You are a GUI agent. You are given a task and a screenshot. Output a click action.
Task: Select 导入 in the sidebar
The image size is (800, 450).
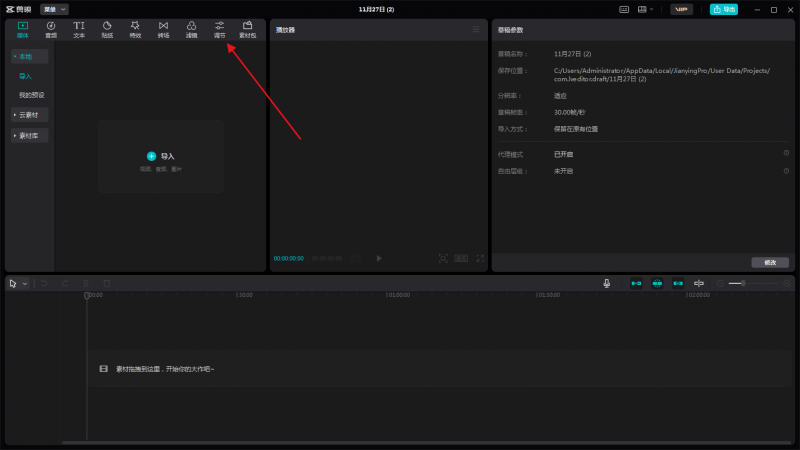[x=25, y=76]
